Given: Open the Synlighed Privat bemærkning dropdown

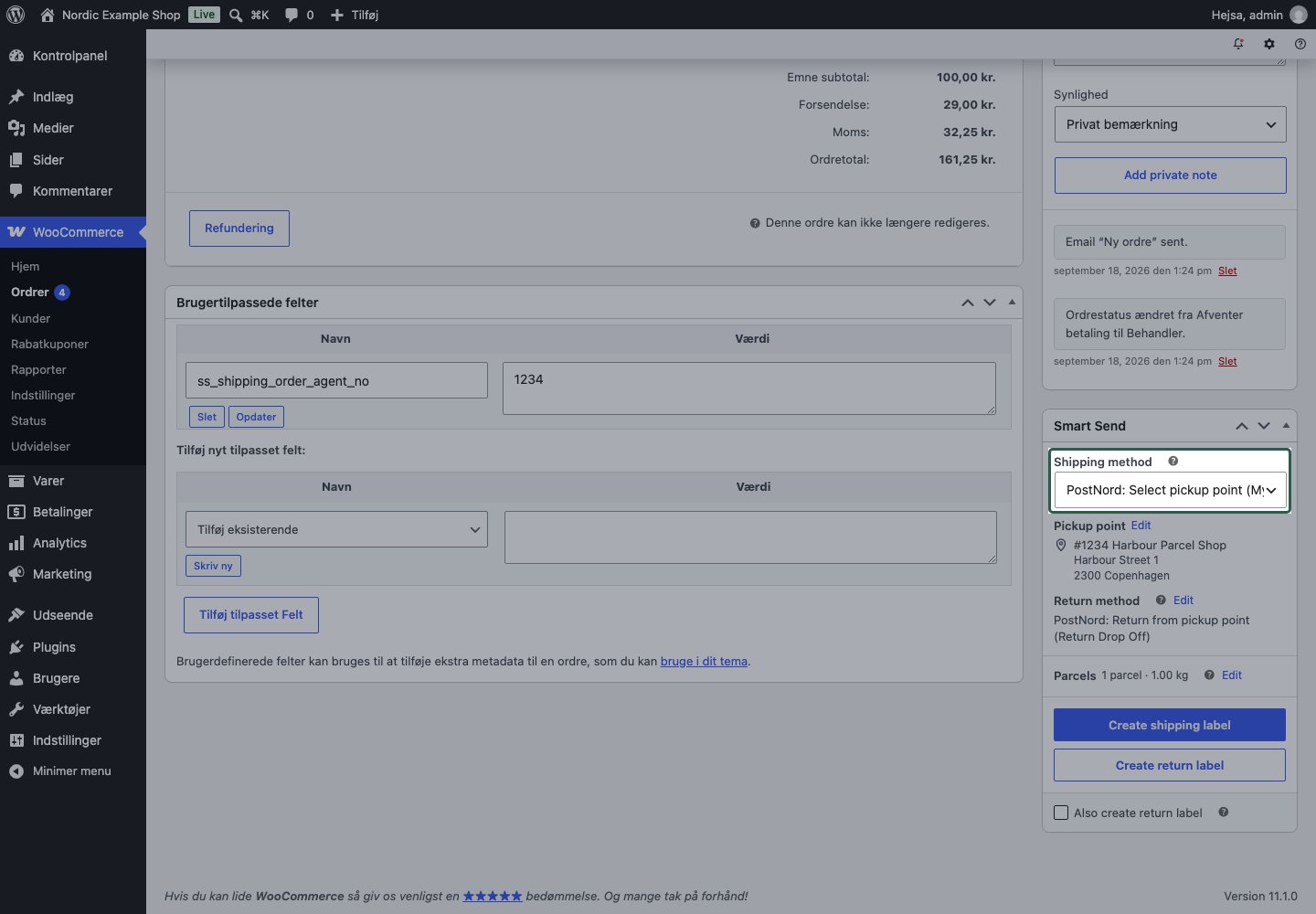Looking at the screenshot, I should [x=1170, y=124].
